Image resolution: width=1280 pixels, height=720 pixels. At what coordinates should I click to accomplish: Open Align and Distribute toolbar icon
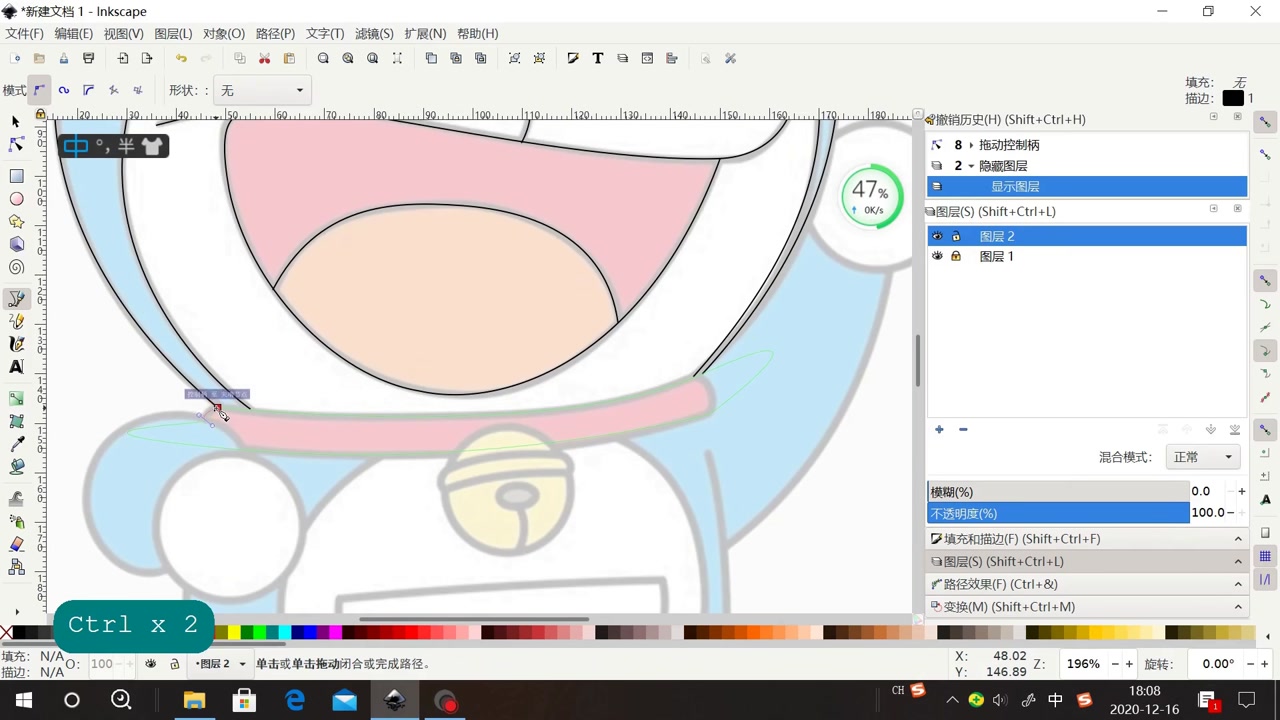point(672,58)
